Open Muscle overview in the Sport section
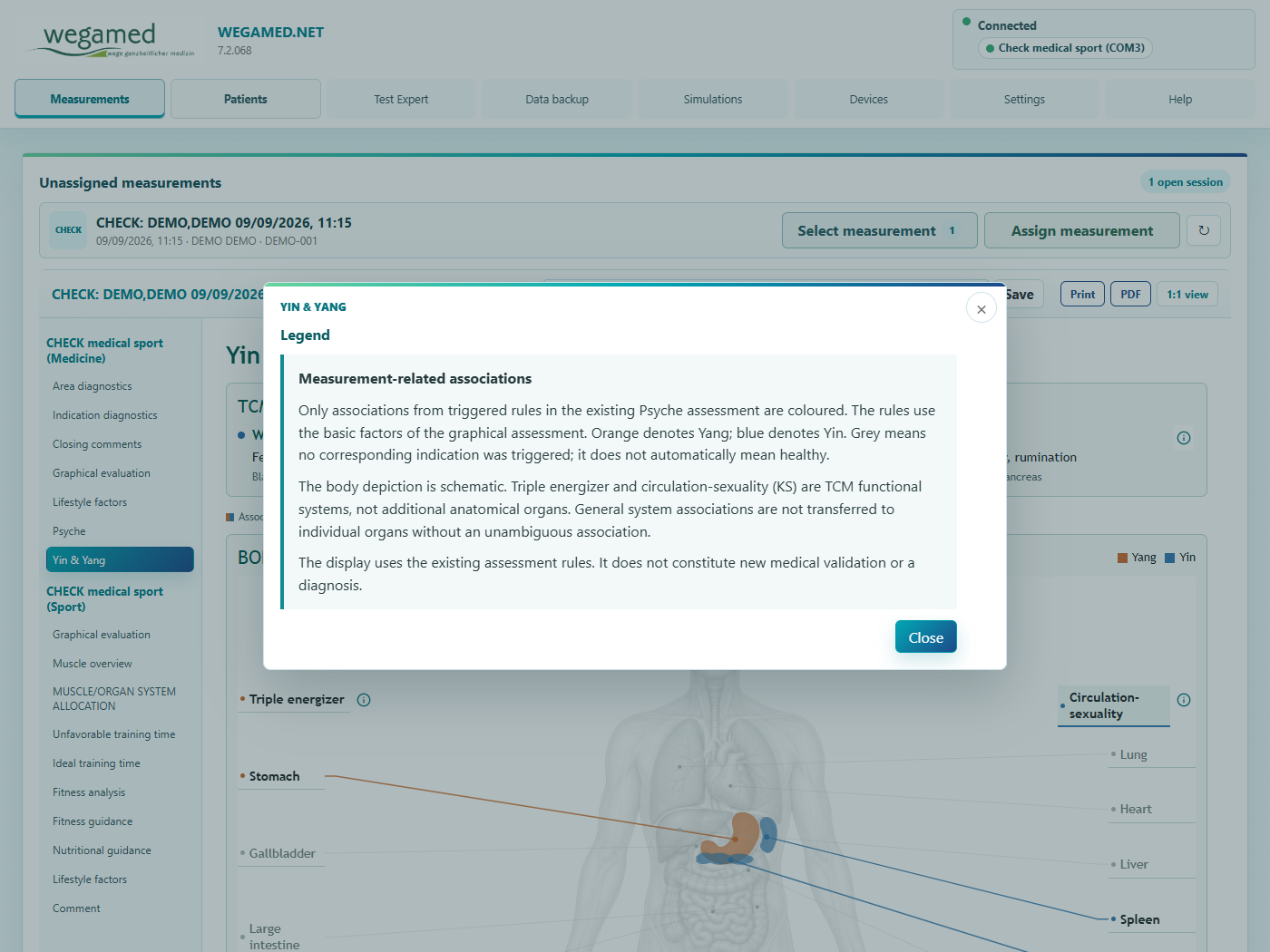1270x952 pixels. [x=120, y=664]
